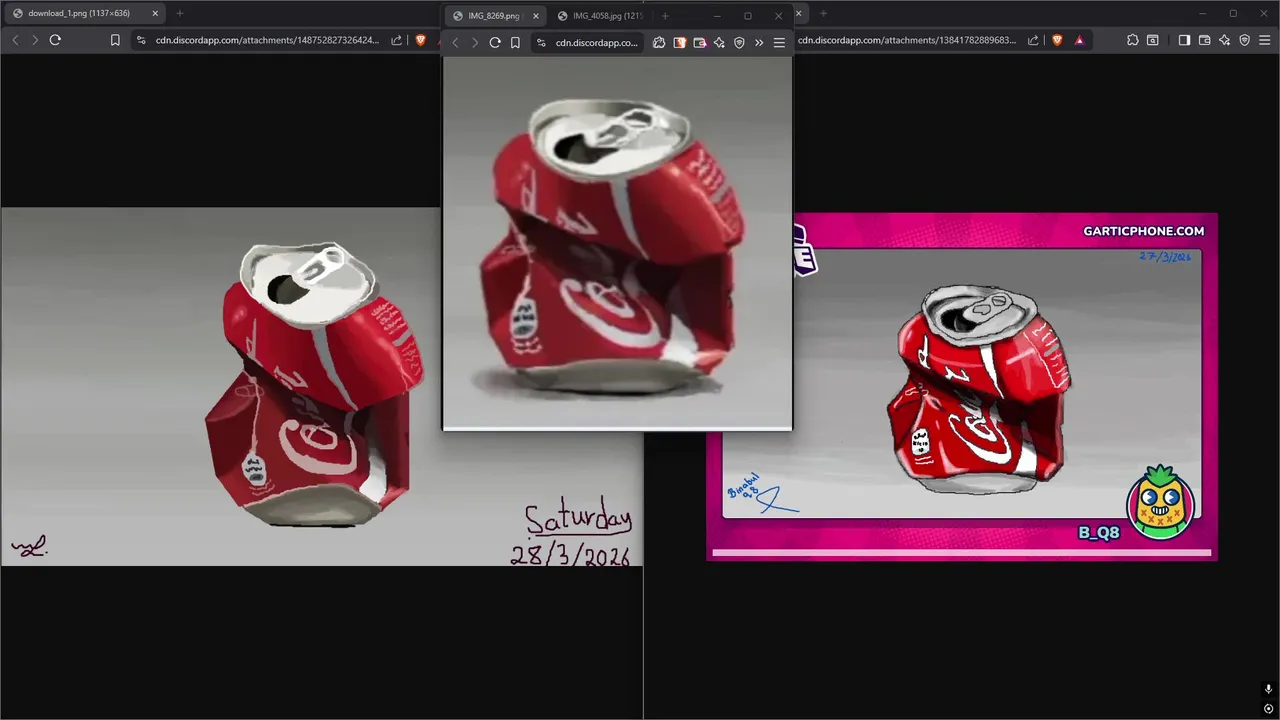
Task: Open the Brave Wallet icon in IMG_8269 window
Action: (699, 43)
